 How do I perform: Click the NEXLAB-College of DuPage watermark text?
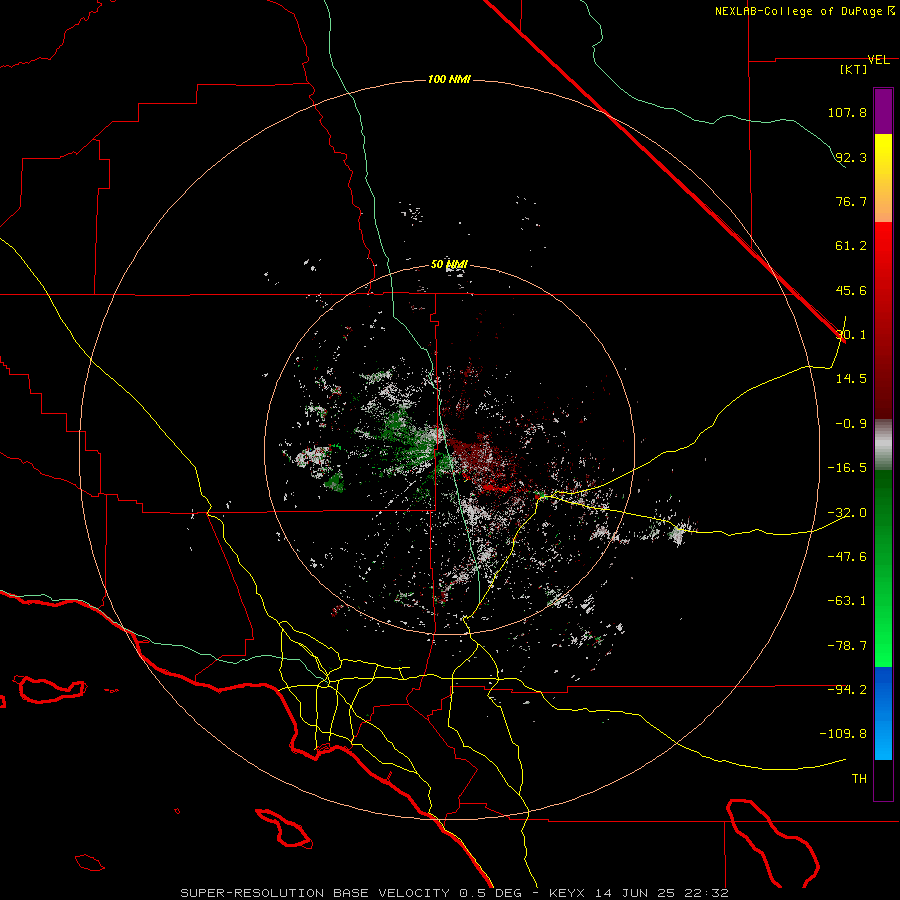point(804,11)
